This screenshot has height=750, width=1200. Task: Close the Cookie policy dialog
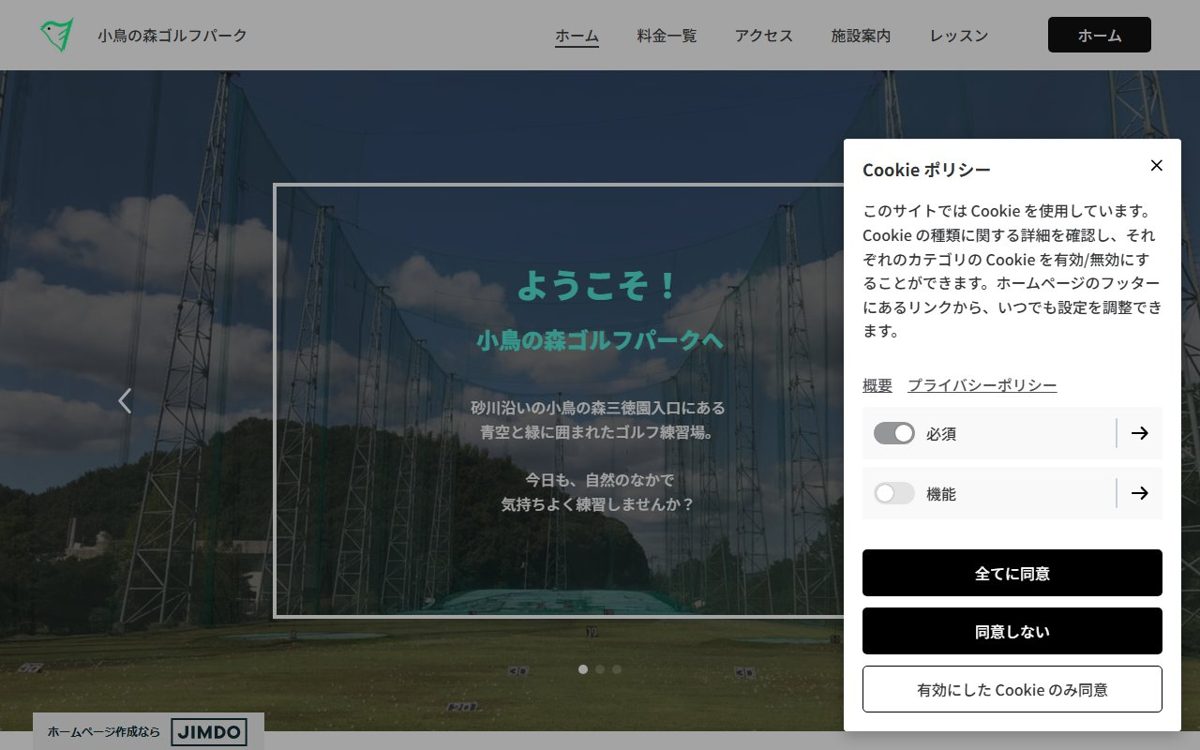[1156, 165]
